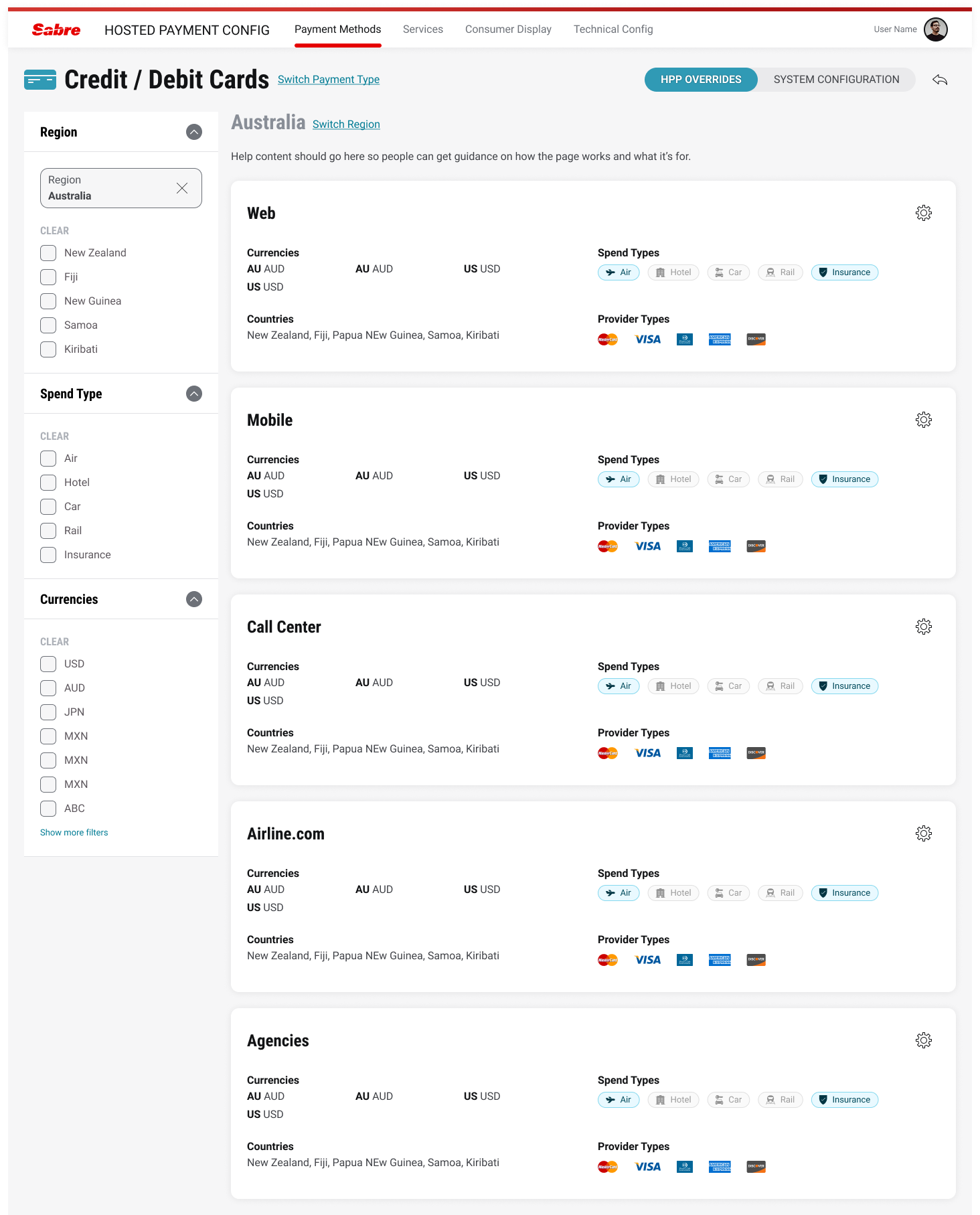Select the Hotel spend type chip in Web card

click(x=673, y=272)
